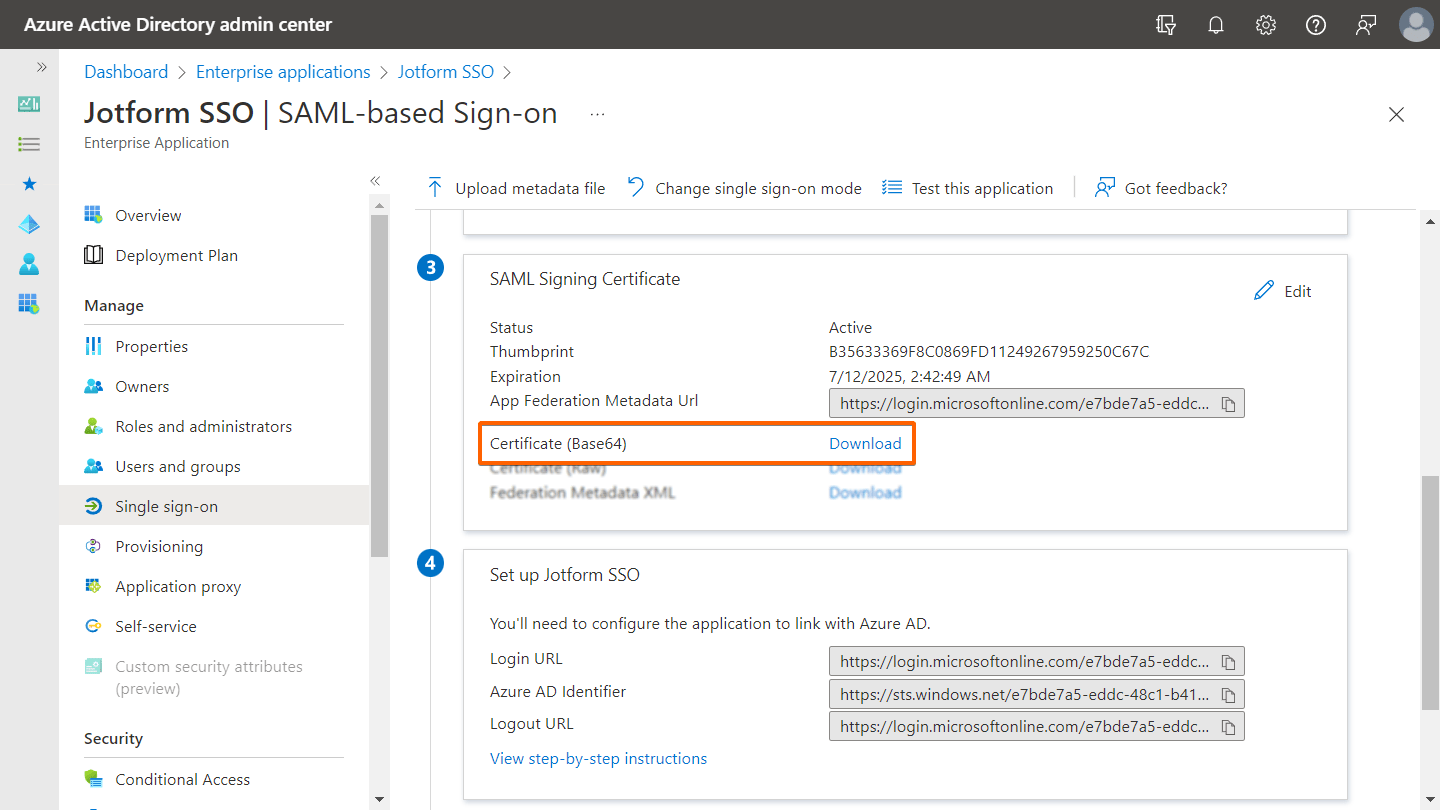The width and height of the screenshot is (1440, 810).
Task: Open the portal directory filter icon
Action: [1166, 25]
